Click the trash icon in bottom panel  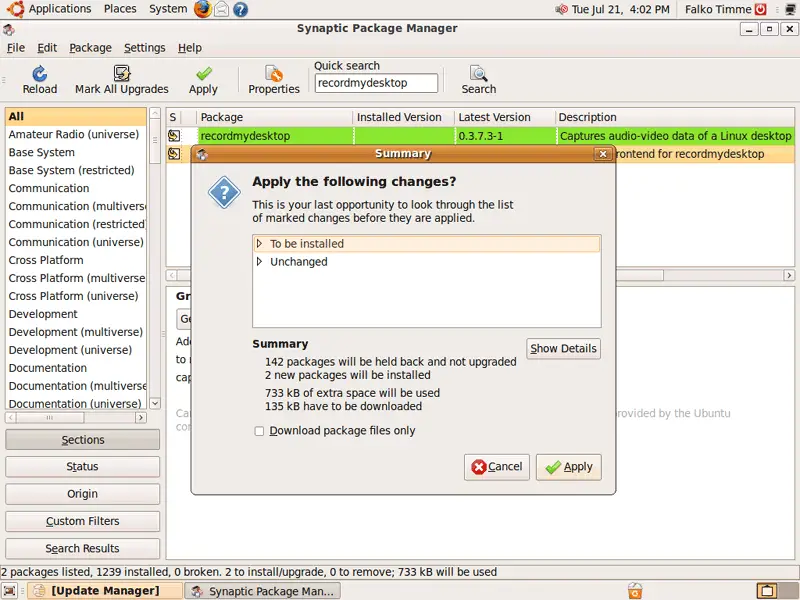pos(635,591)
